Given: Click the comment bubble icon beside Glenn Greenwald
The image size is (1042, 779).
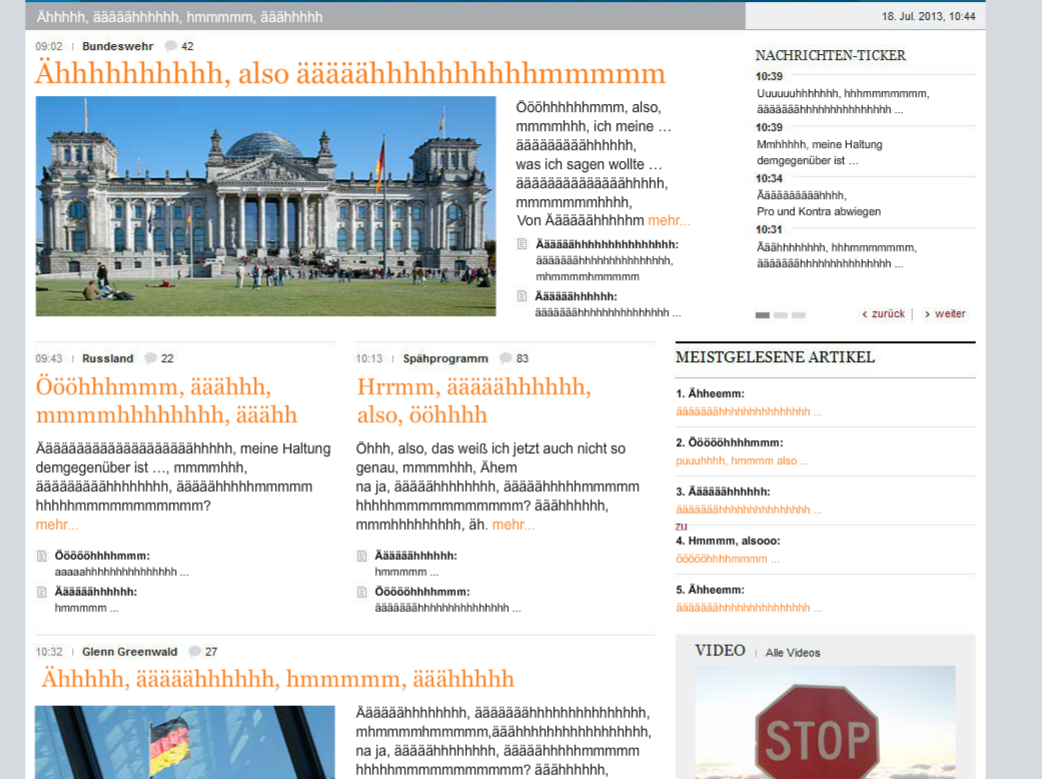Looking at the screenshot, I should coord(195,652).
